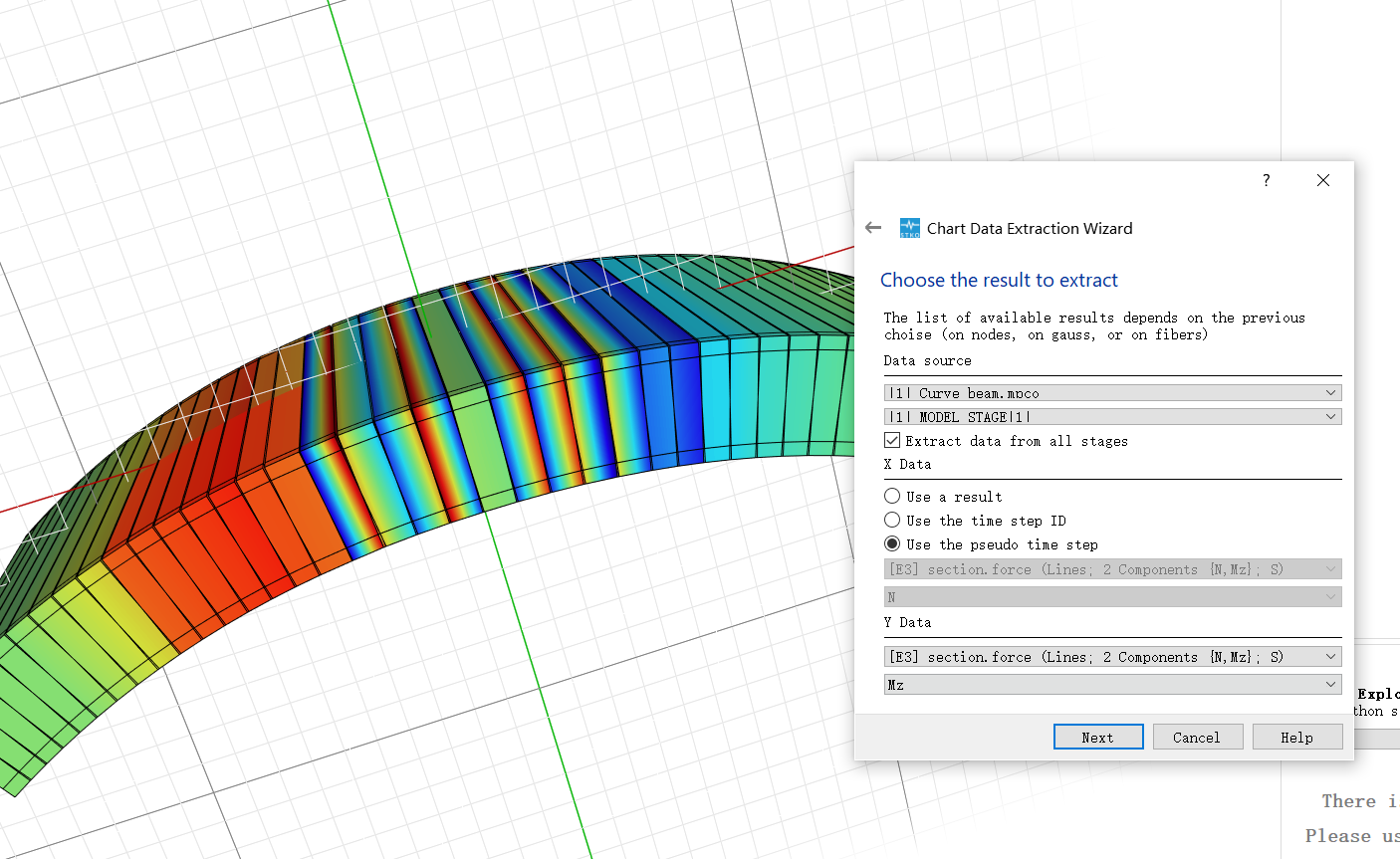Click the disabled X Data section.force dropdown

point(1112,569)
